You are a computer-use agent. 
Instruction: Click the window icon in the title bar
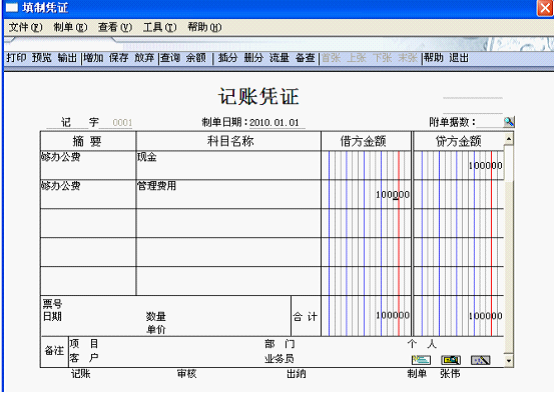(x=12, y=7)
